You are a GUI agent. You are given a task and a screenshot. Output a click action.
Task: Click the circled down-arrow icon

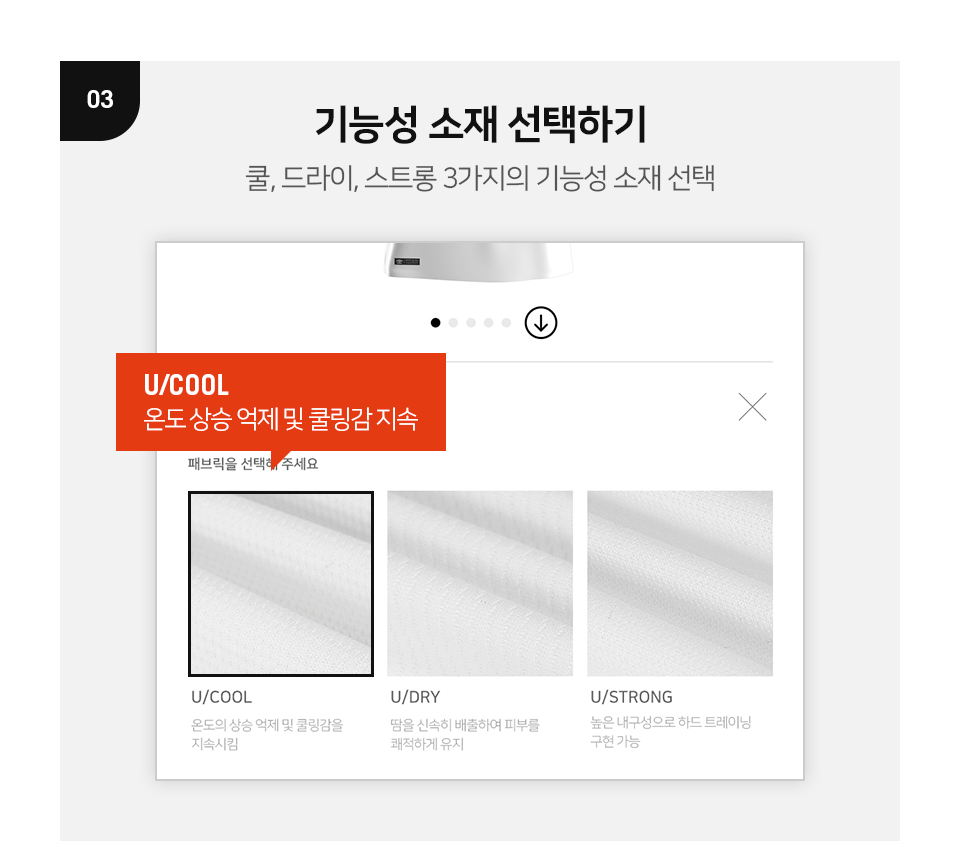541,323
